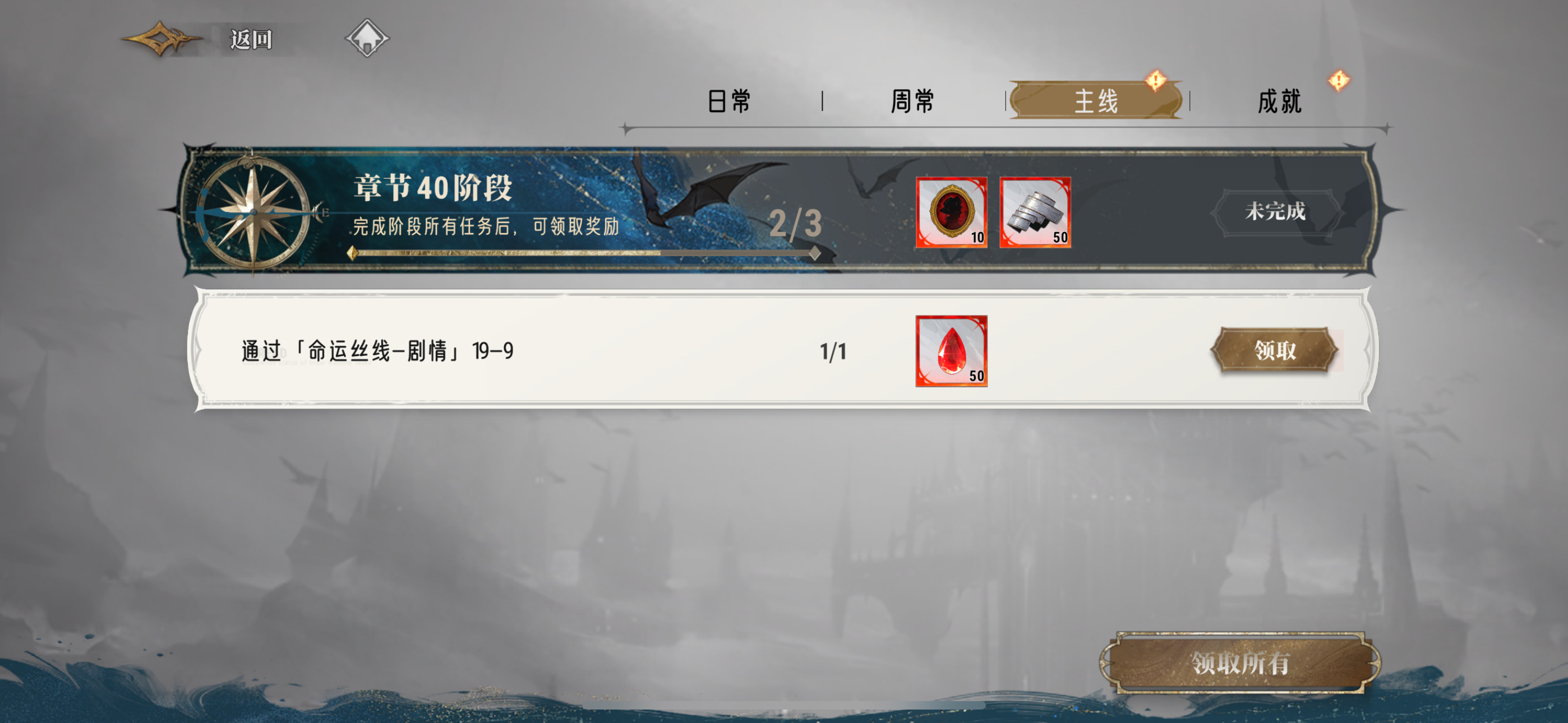Claim all rewards with 领取所有

point(1240,662)
